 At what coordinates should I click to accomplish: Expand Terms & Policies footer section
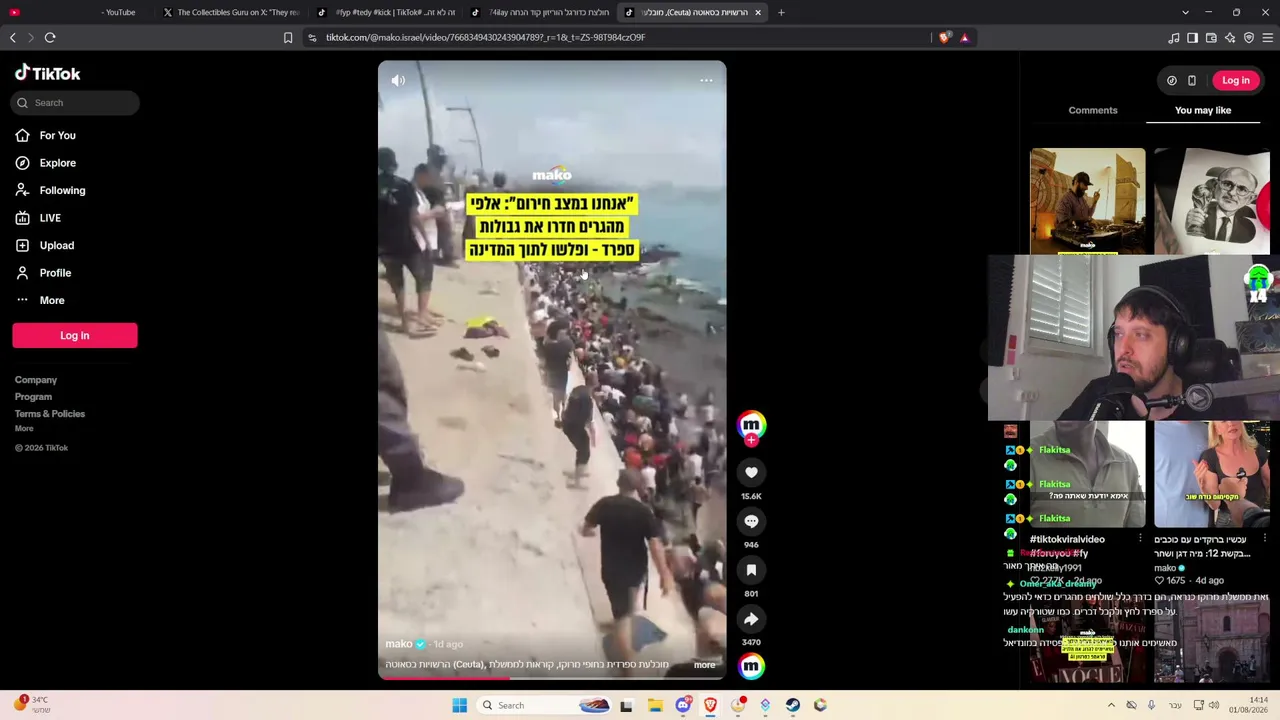[x=50, y=414]
